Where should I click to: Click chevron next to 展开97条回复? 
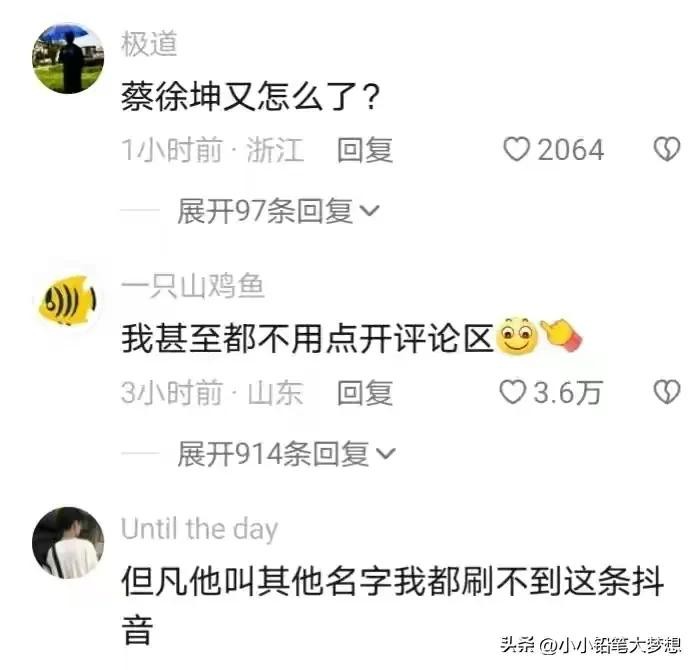[369, 211]
